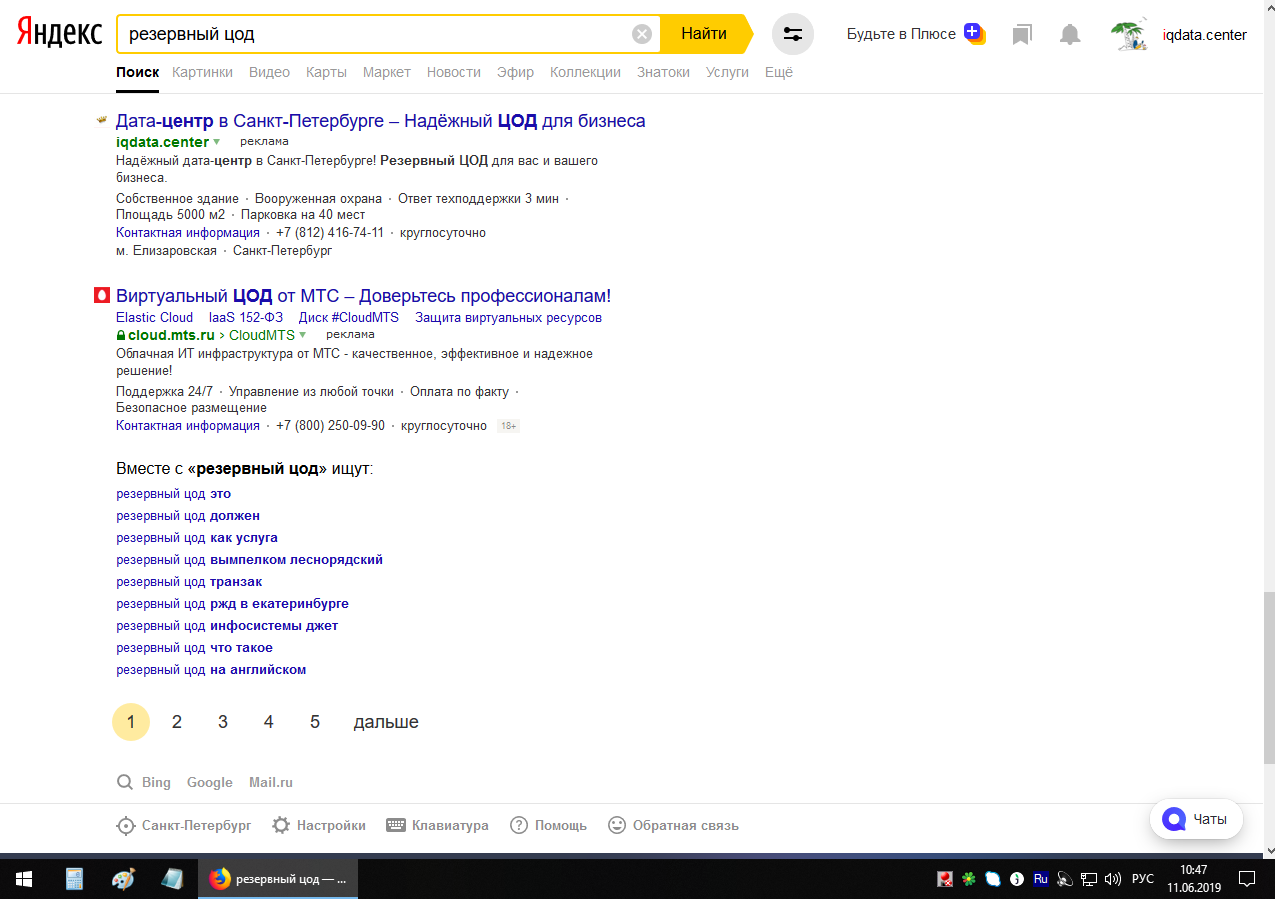This screenshot has height=899, width=1275.
Task: Open the Elastic Cloud sitelink
Action: tap(154, 318)
